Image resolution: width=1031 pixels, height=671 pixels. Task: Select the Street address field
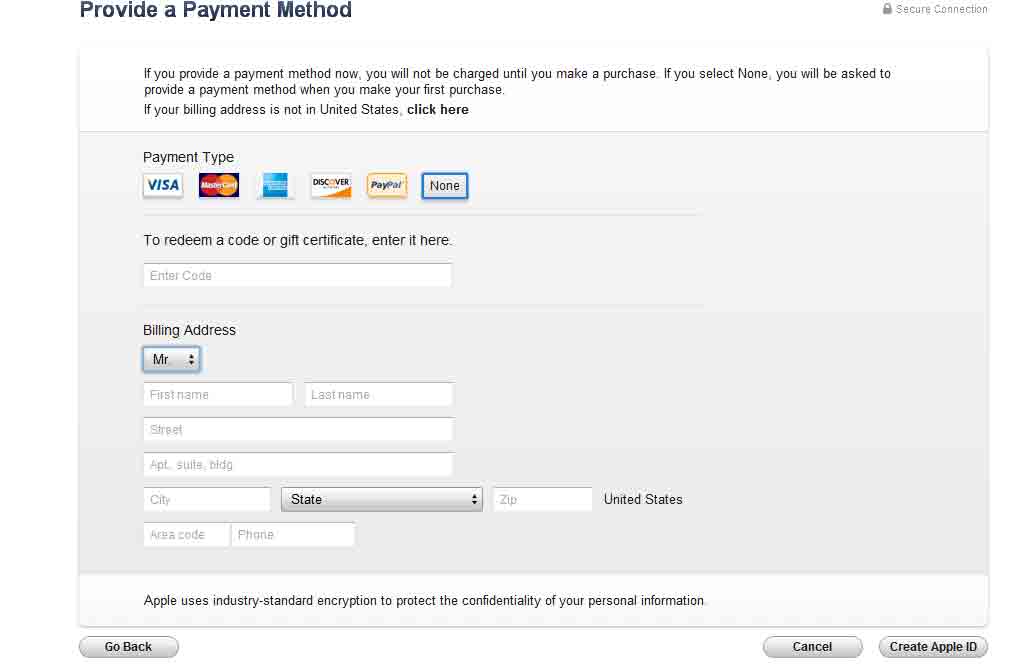click(x=298, y=429)
